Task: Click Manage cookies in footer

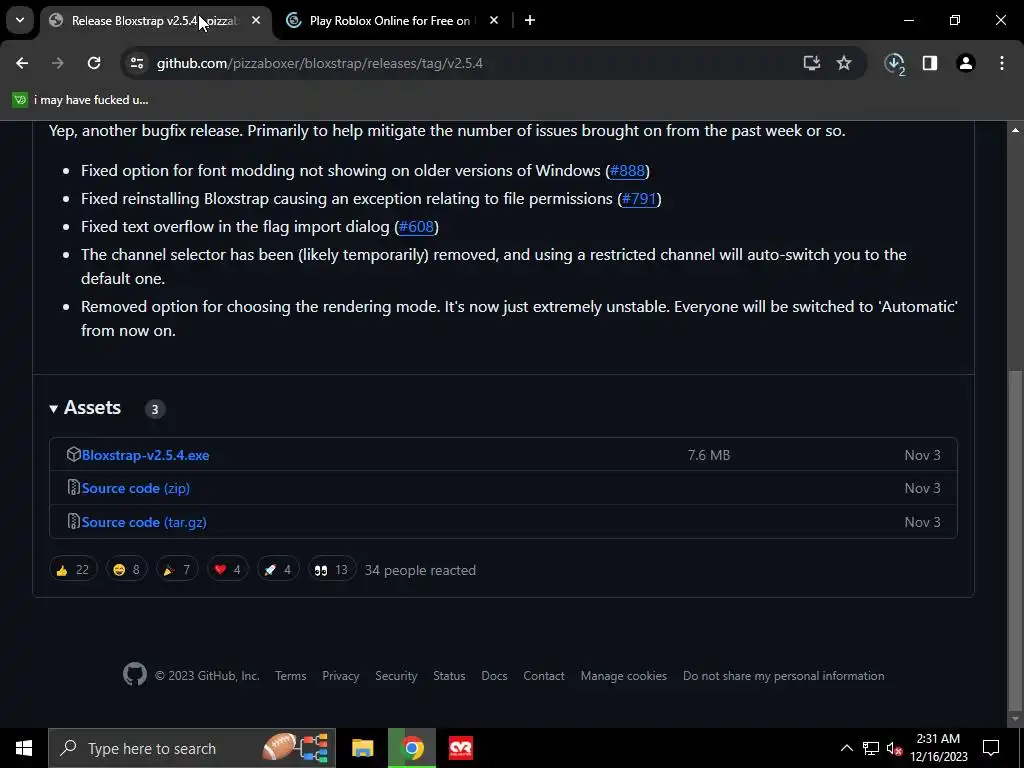Action: [x=624, y=676]
